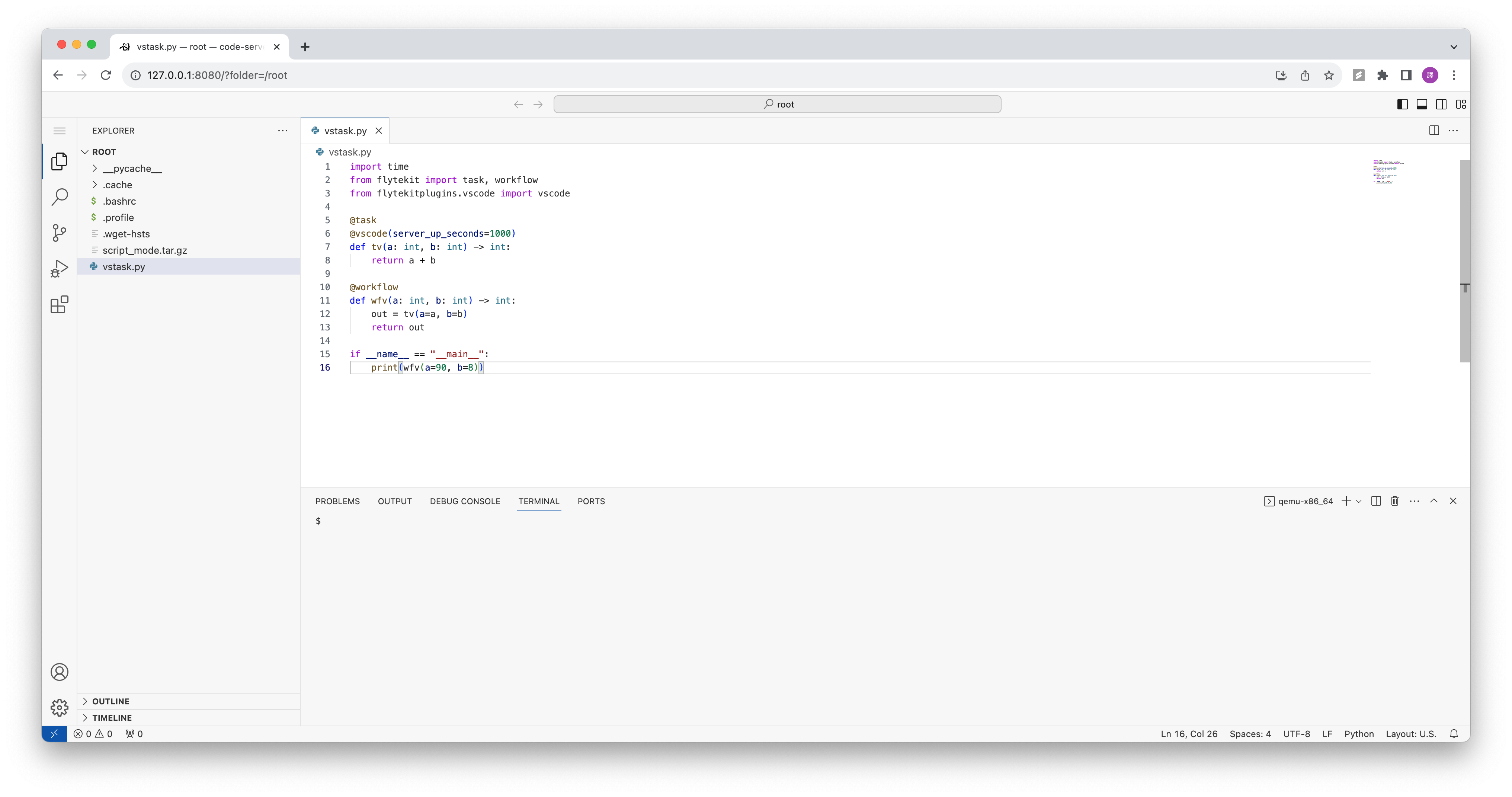Maximize the terminal panel size
1512x797 pixels.
pyautogui.click(x=1434, y=500)
